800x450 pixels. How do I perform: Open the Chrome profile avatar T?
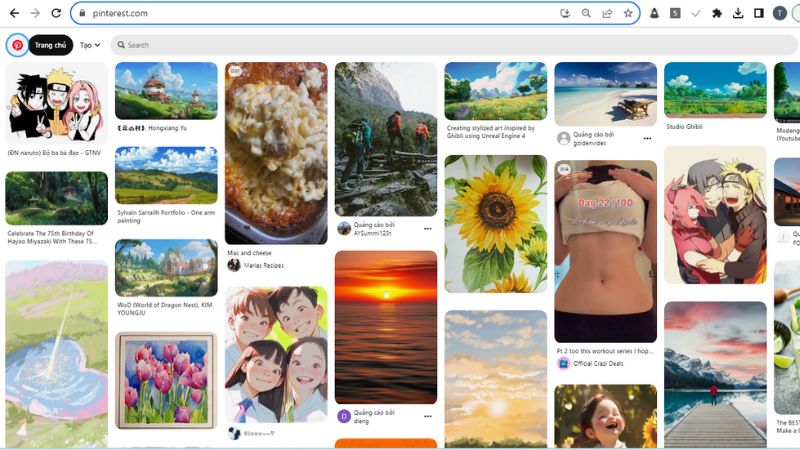click(x=779, y=13)
